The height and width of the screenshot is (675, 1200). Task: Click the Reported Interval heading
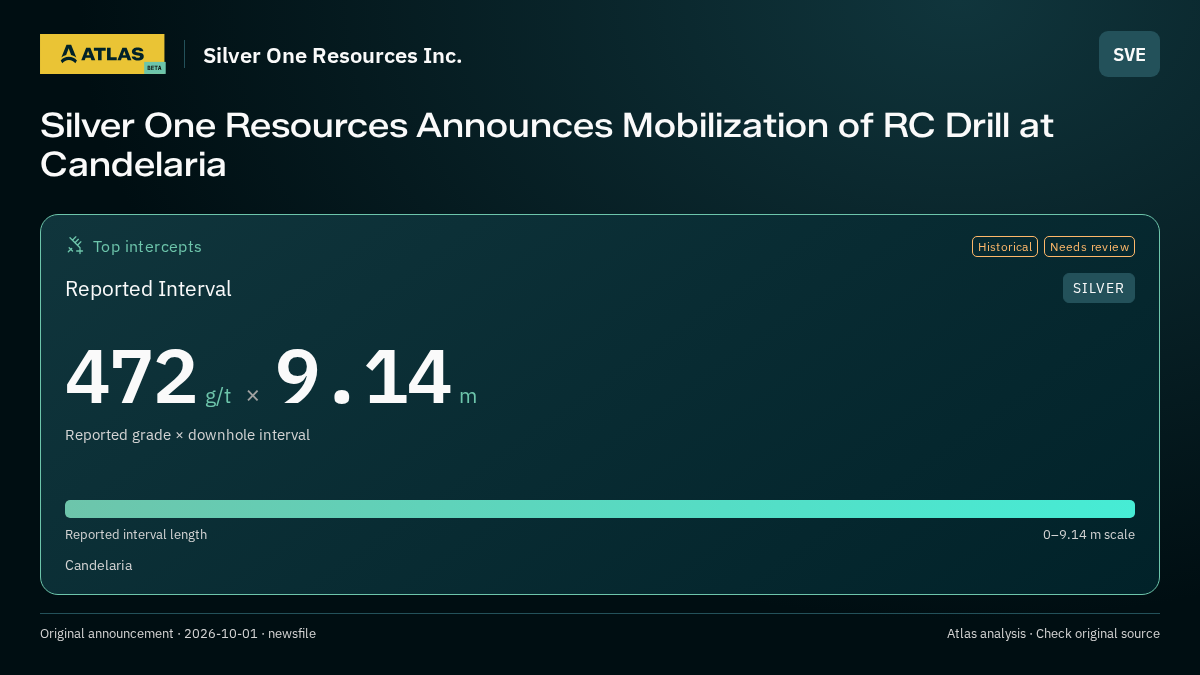point(148,289)
